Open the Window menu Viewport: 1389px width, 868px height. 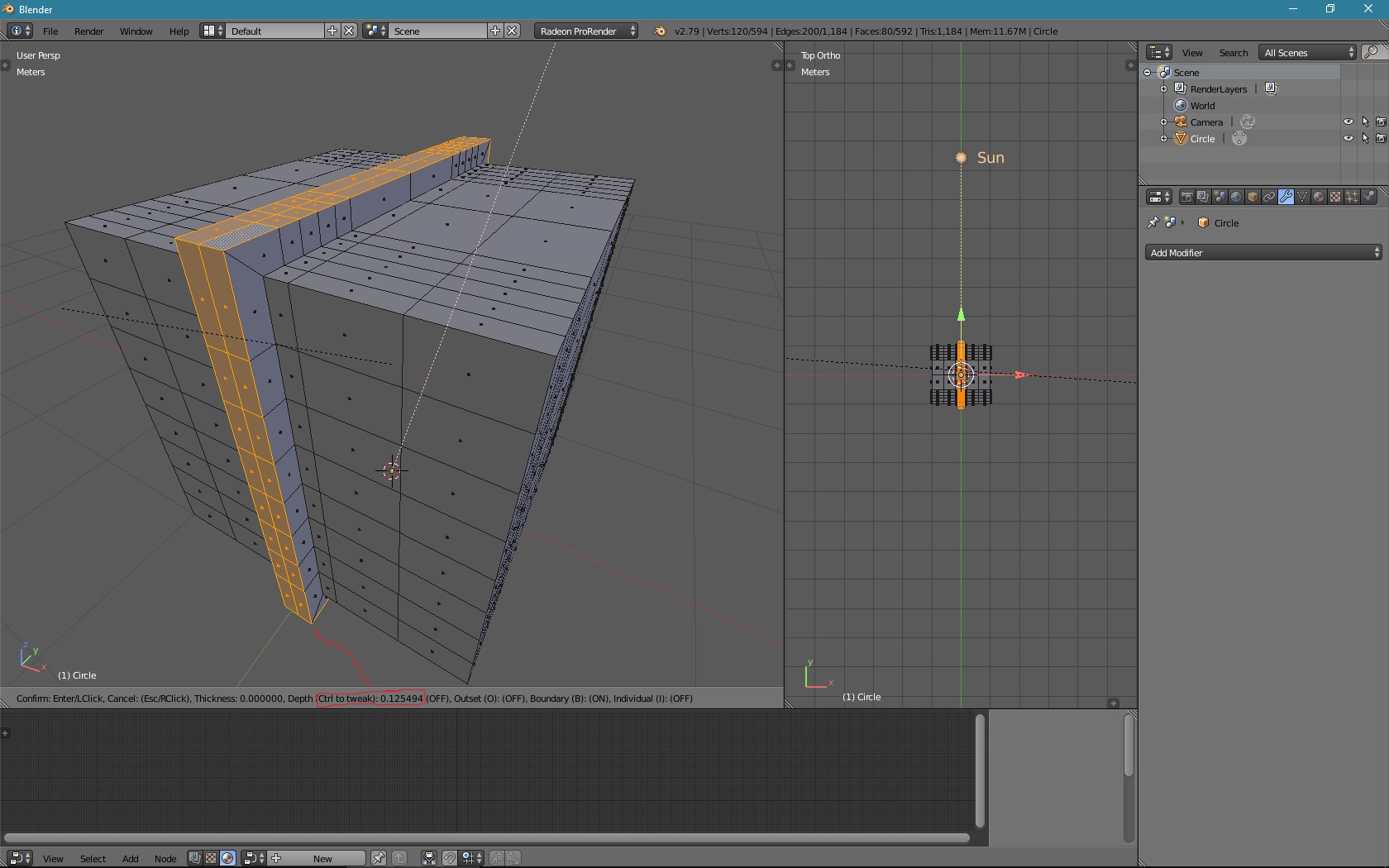point(136,31)
